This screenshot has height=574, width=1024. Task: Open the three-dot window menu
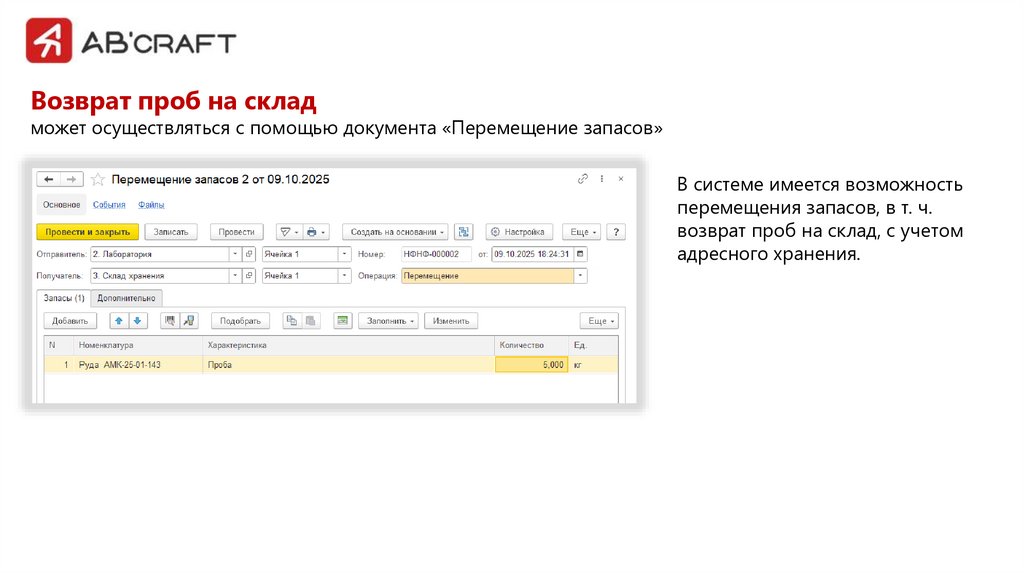point(601,178)
